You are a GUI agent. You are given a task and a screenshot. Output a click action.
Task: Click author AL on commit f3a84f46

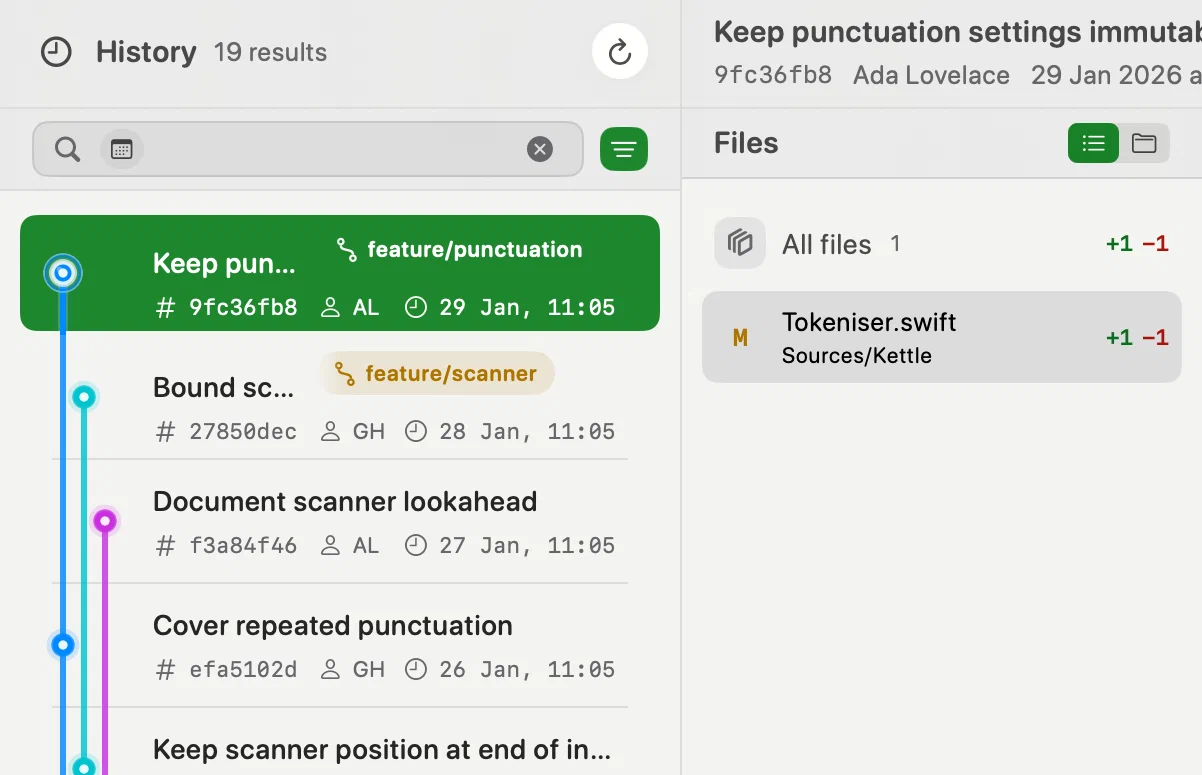(366, 545)
